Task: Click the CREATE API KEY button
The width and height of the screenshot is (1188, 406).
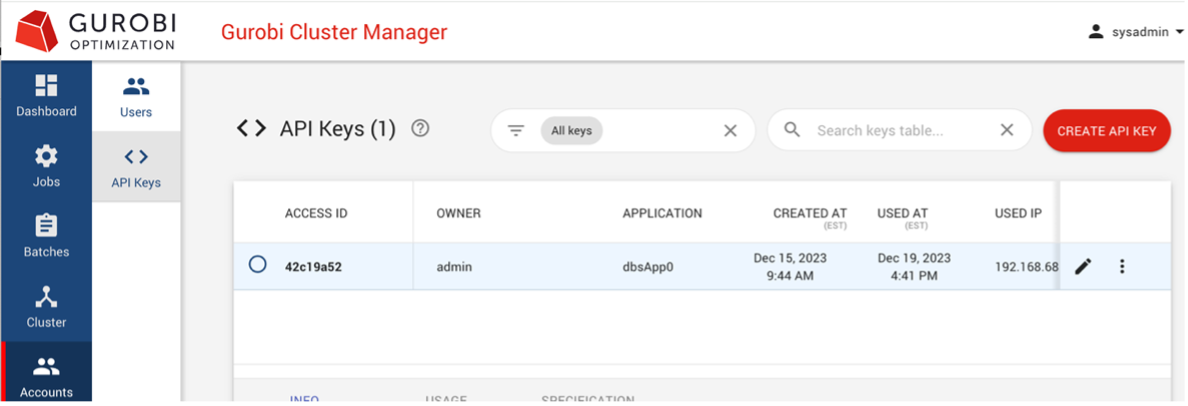Action: click(x=1106, y=130)
